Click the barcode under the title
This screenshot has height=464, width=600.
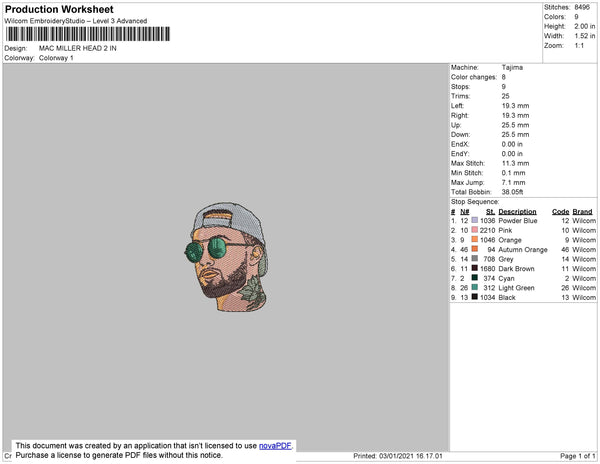pos(88,34)
